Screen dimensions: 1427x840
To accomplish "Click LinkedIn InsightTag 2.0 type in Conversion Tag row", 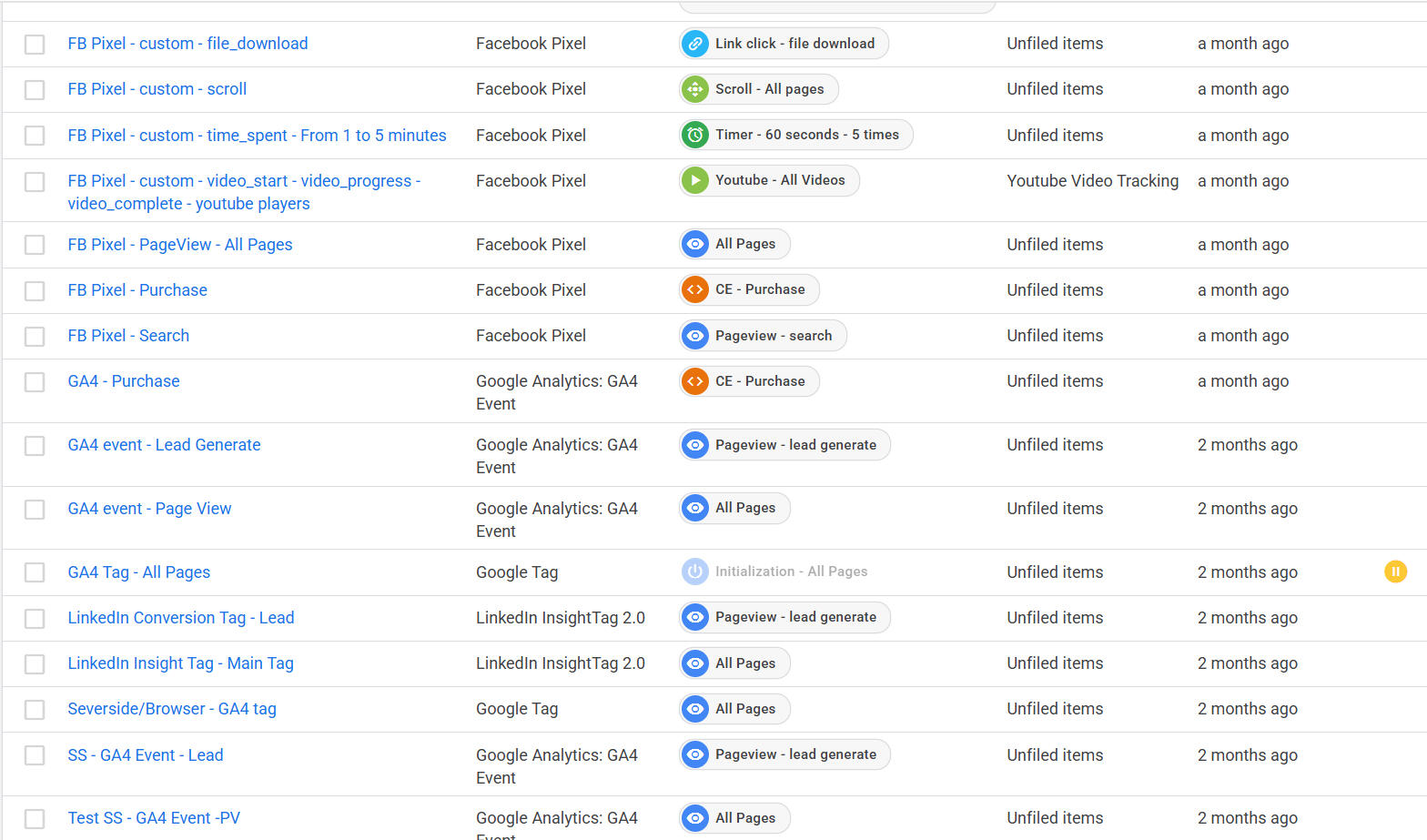I will (x=561, y=618).
